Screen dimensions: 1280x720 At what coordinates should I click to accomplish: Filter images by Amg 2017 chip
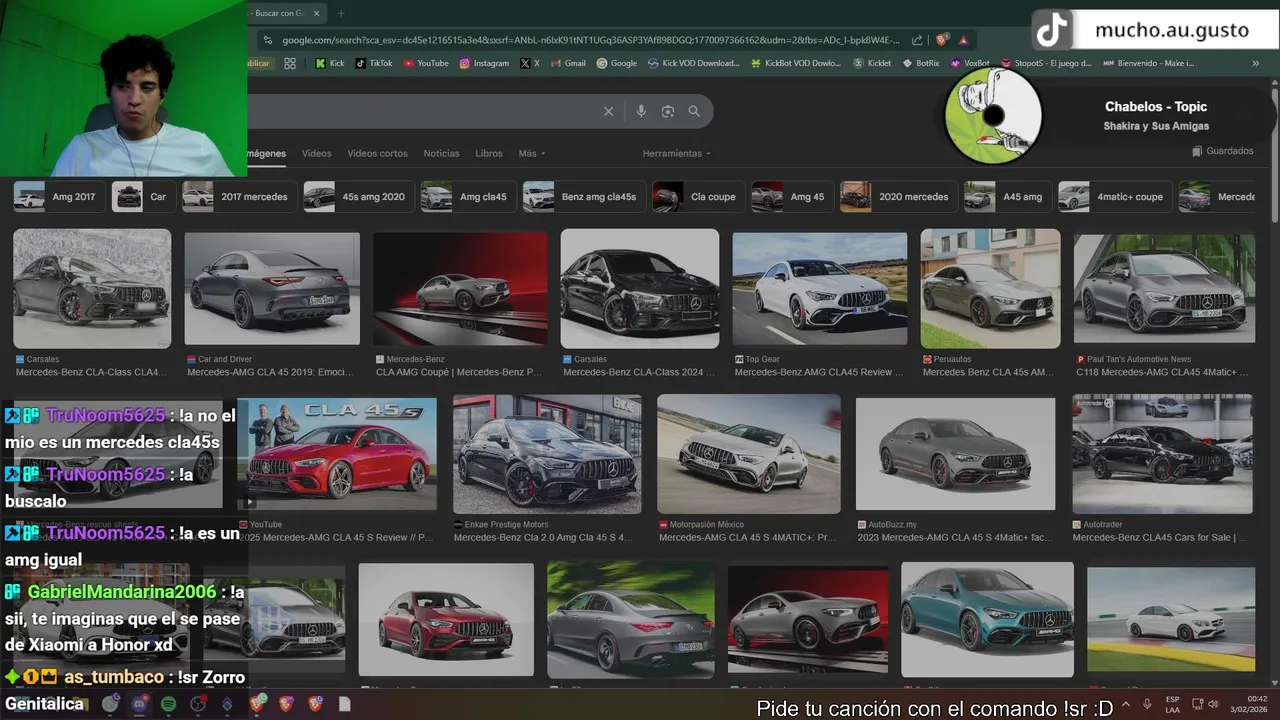(57, 197)
